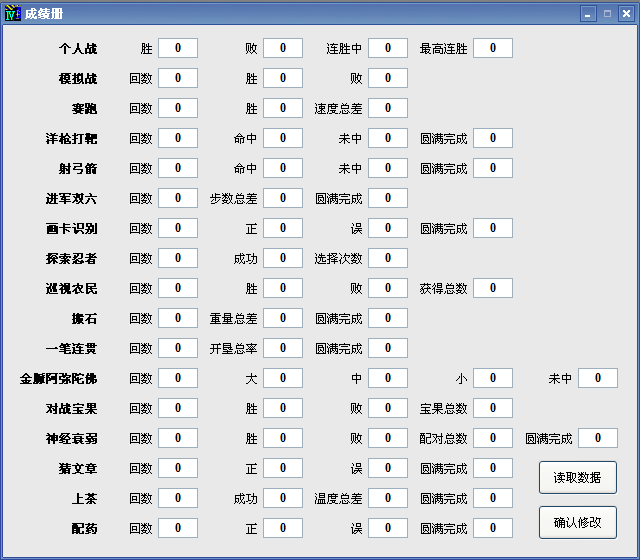Focus the 个人战 连胜中 field
640x560 pixels.
pos(388,48)
